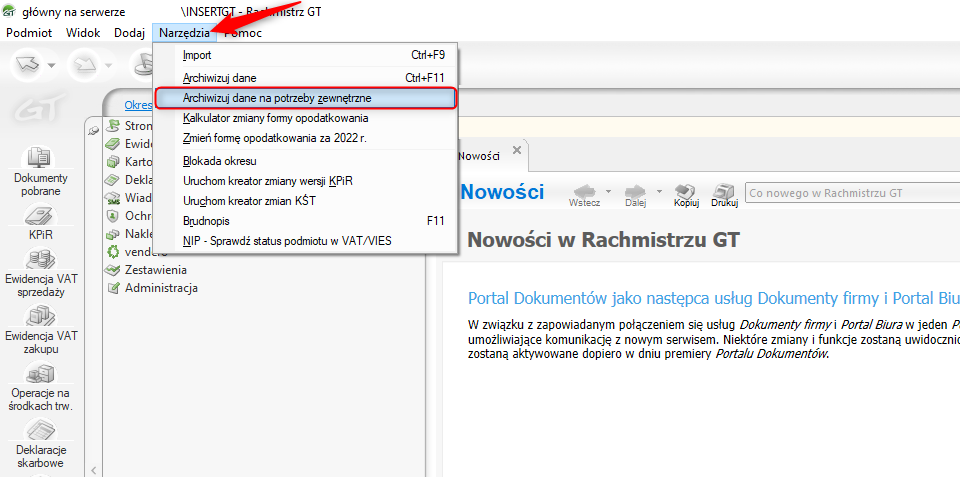Viewport: 960px width, 477px height.
Task: Open the Wstecz dropdown arrow
Action: click(608, 191)
